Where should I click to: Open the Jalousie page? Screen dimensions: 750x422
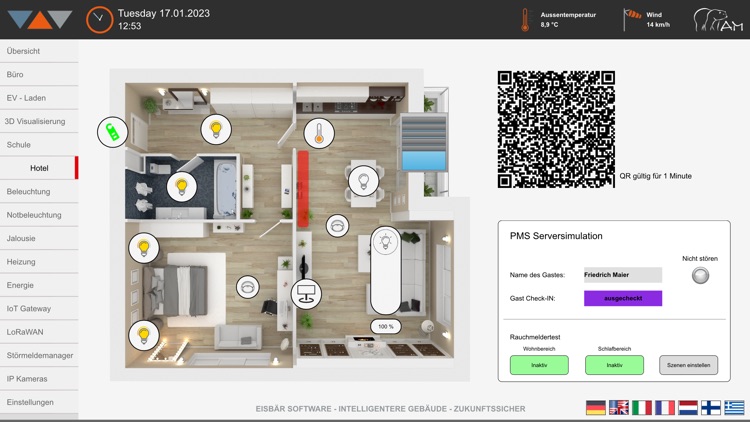click(39, 238)
